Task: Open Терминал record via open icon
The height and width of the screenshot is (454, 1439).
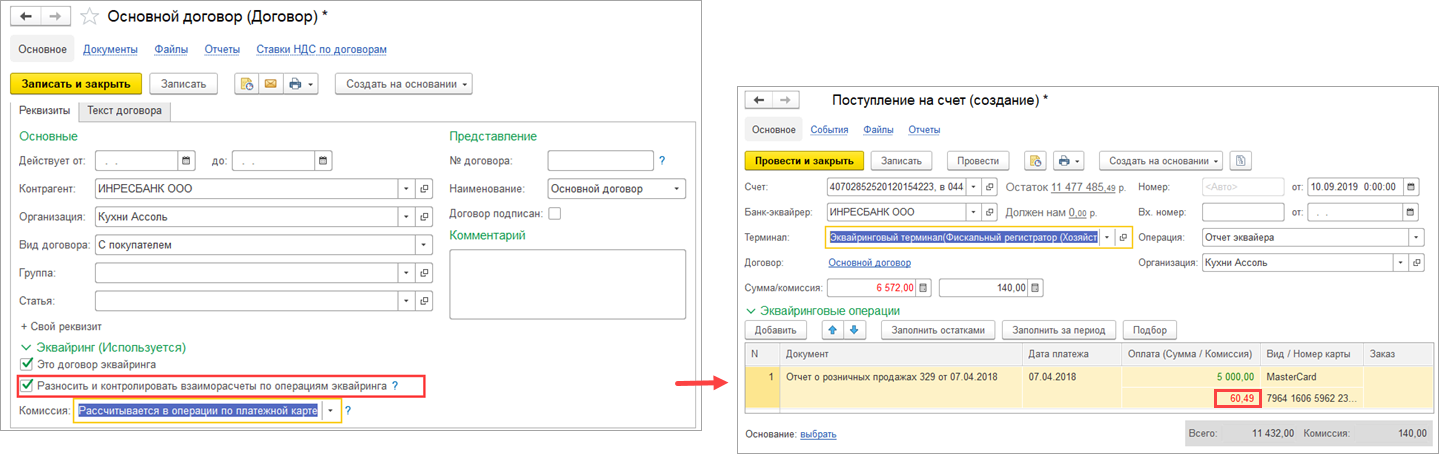Action: click(1123, 237)
